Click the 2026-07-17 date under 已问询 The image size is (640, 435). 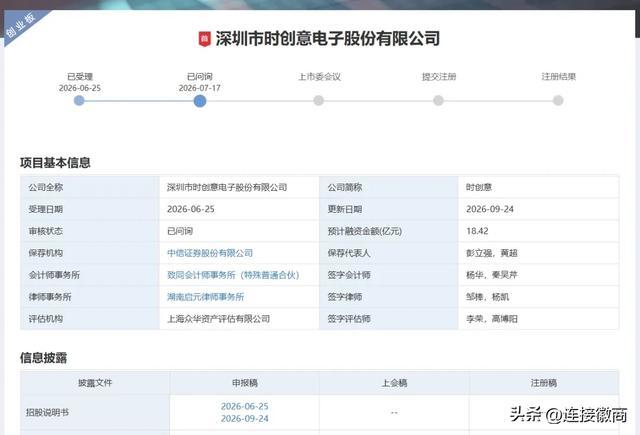(200, 88)
